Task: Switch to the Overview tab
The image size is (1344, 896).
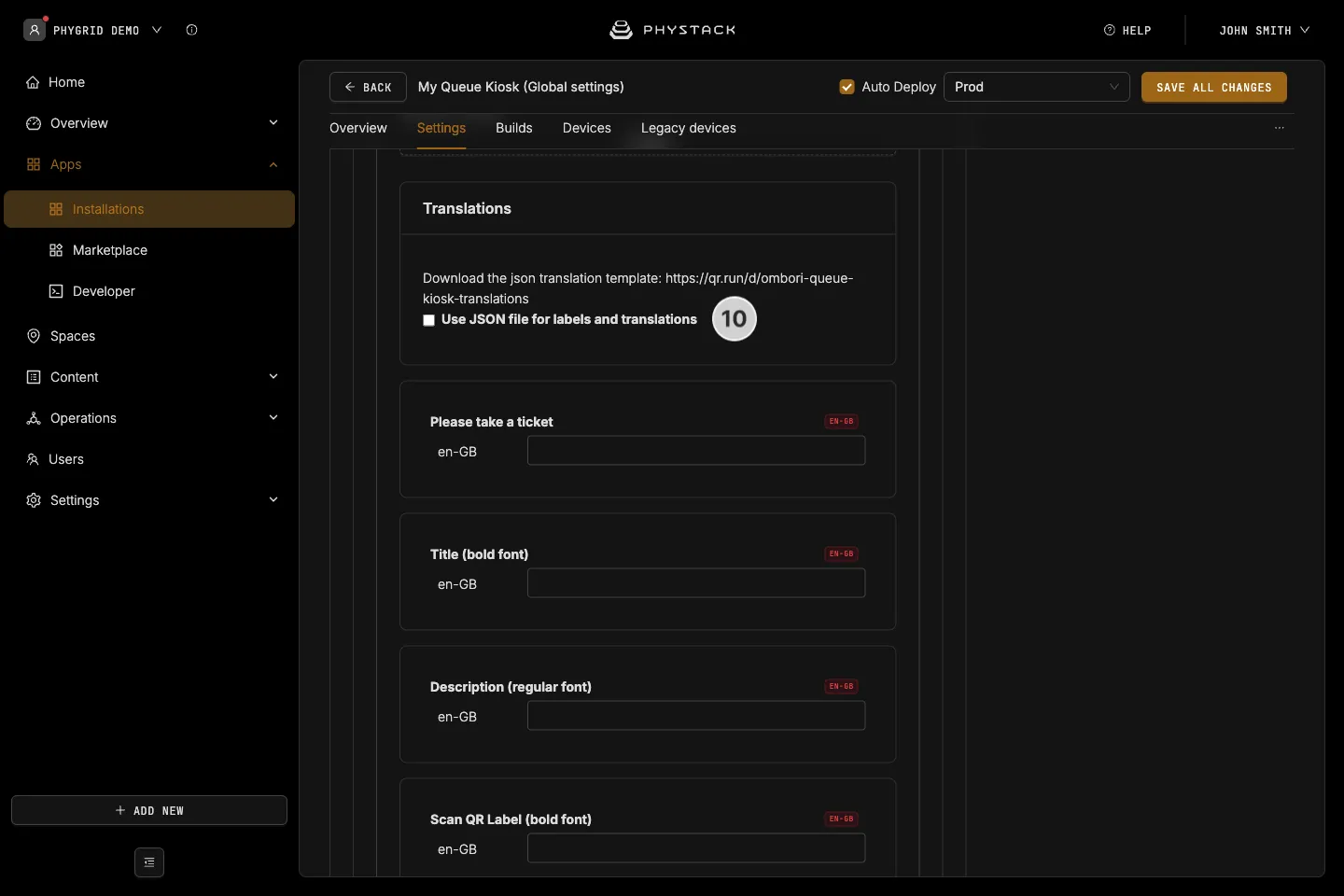Action: (358, 128)
